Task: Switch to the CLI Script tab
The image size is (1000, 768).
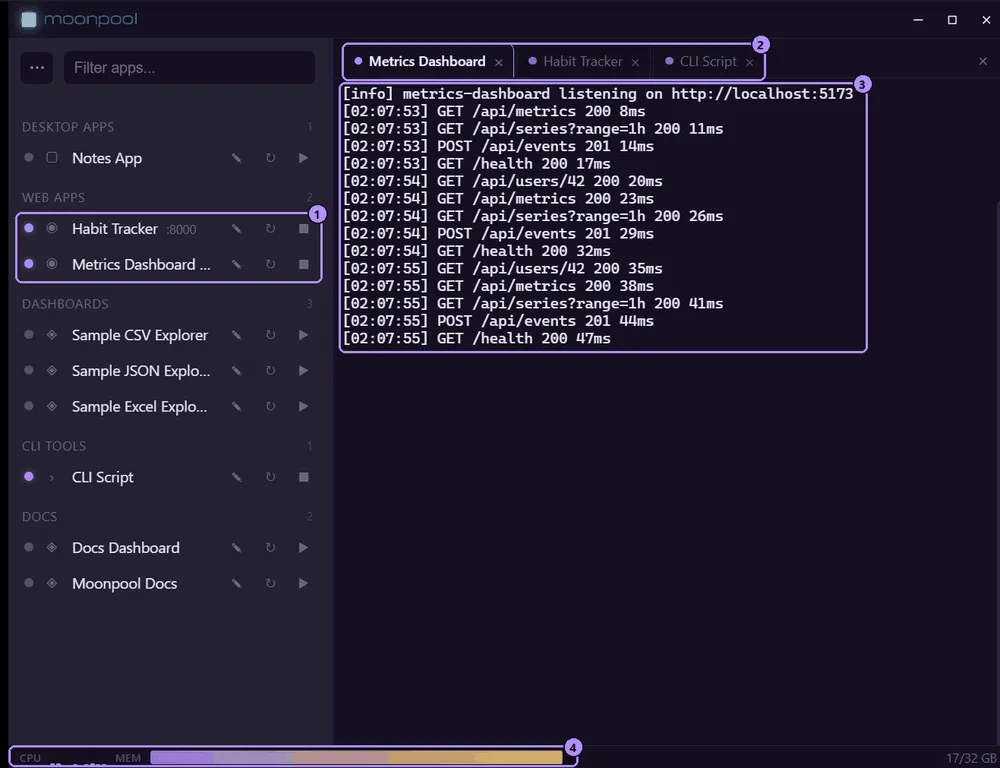Action: point(708,62)
